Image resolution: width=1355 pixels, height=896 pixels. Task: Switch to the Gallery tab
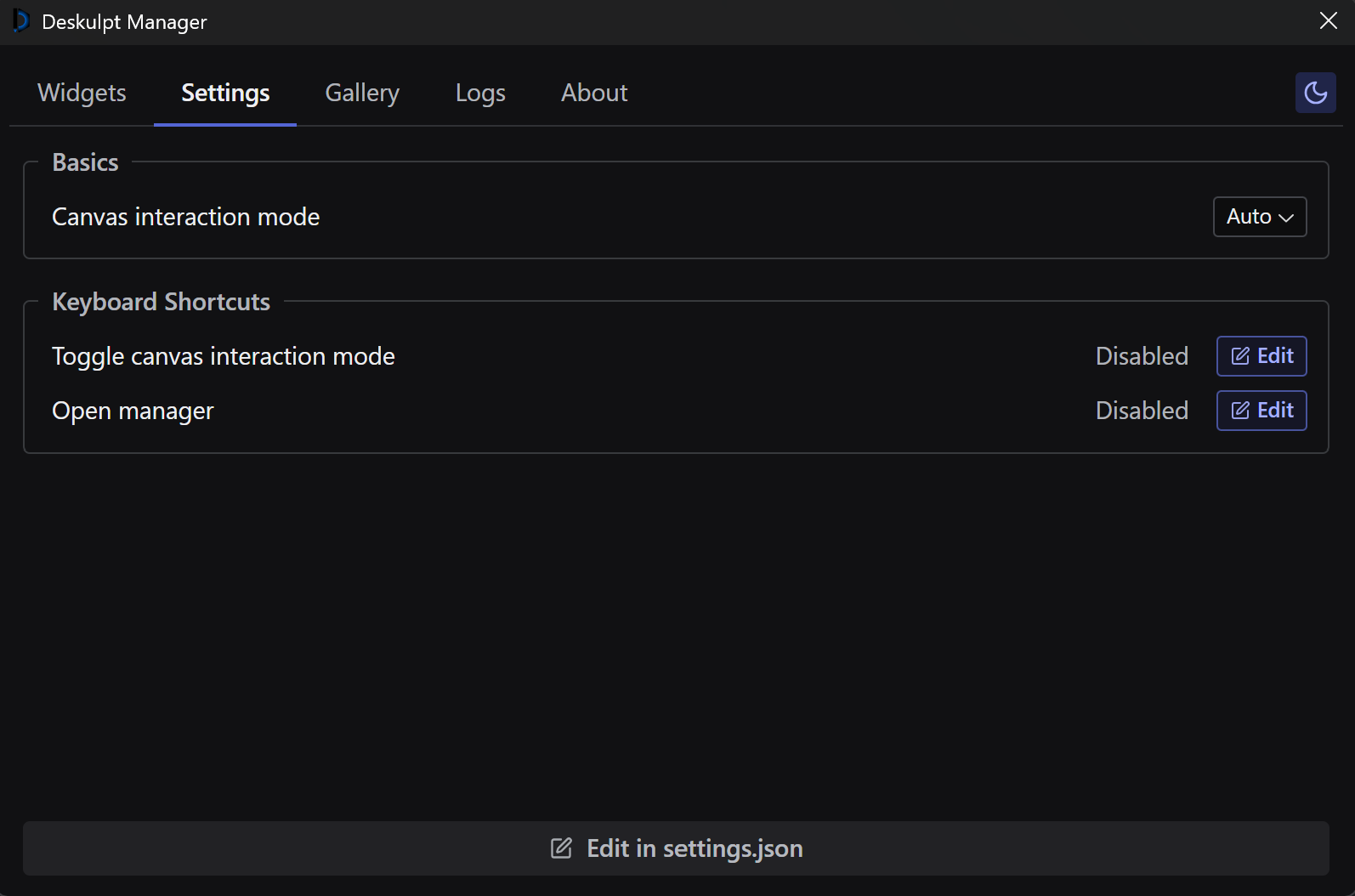click(x=362, y=93)
